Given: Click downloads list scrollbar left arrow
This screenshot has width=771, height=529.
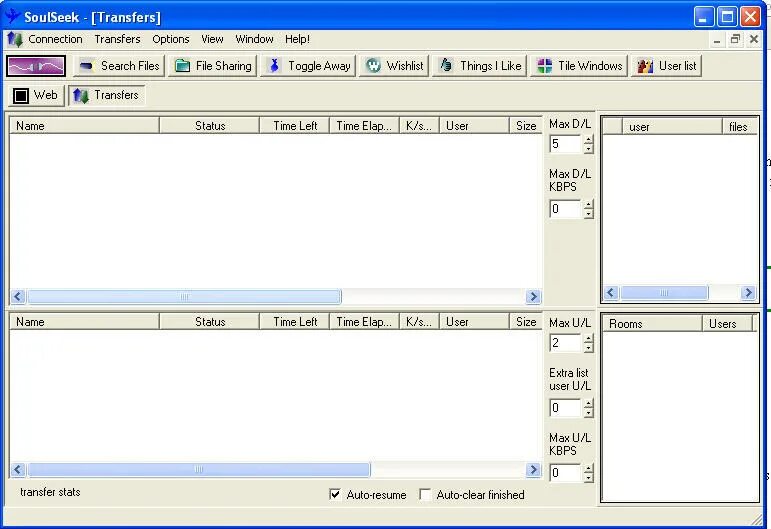Looking at the screenshot, I should (18, 296).
